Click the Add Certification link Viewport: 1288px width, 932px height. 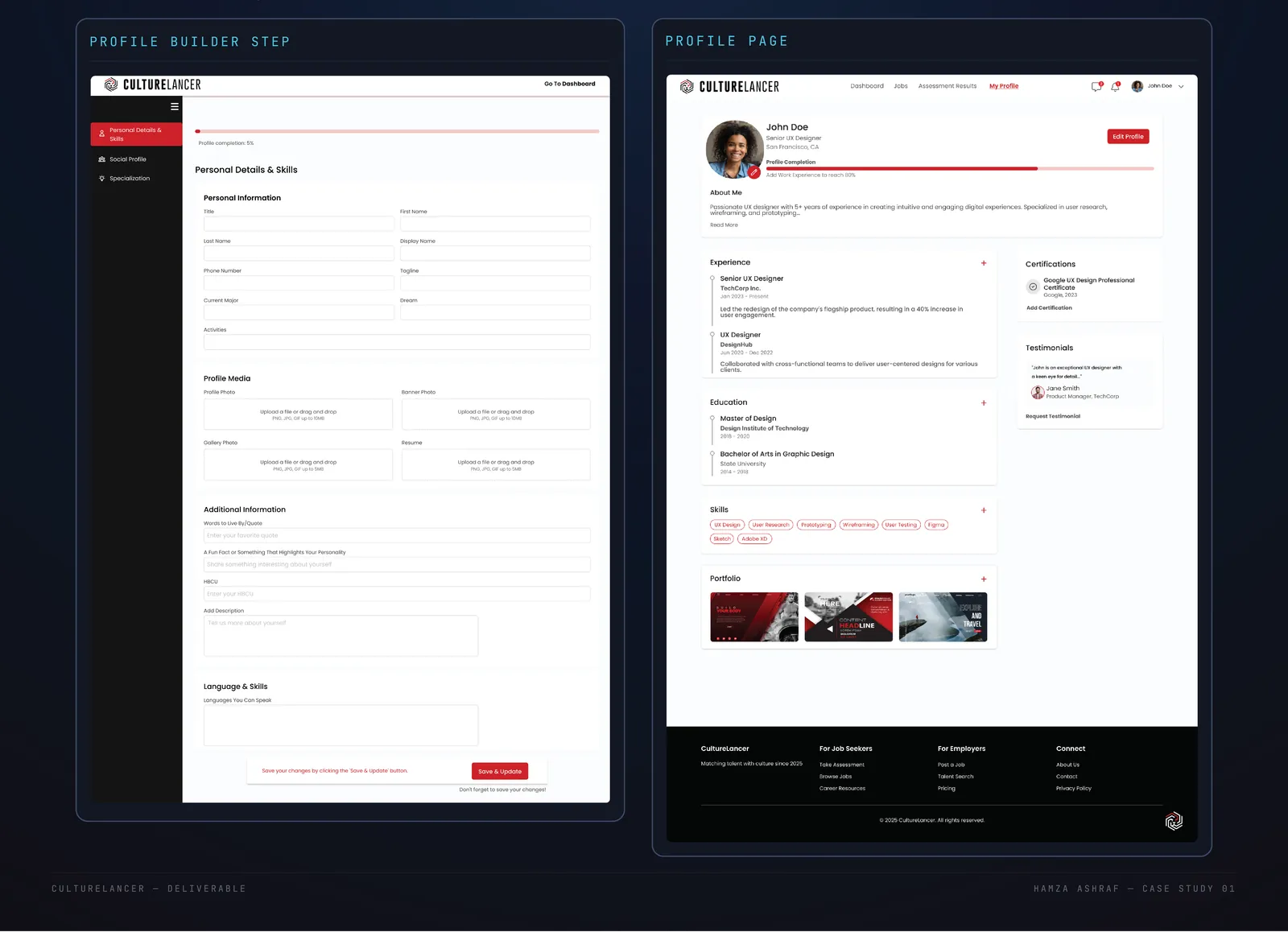coord(1049,308)
